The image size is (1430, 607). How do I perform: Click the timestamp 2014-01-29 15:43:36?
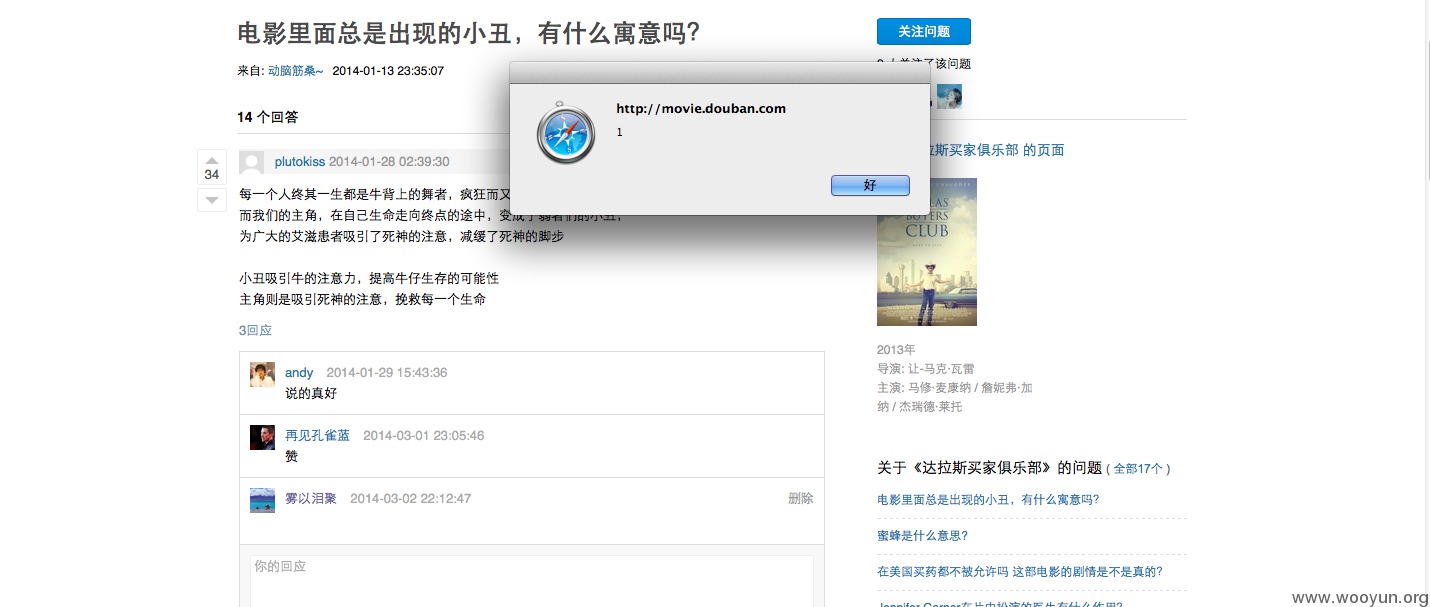click(387, 372)
